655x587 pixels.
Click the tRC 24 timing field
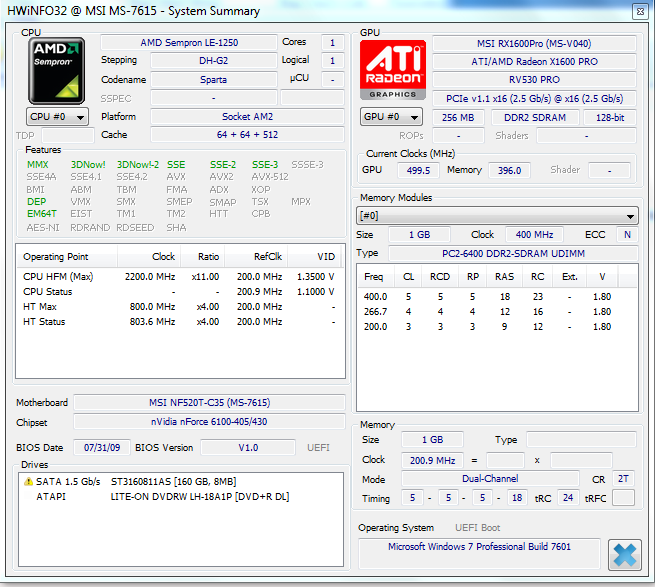tap(568, 498)
